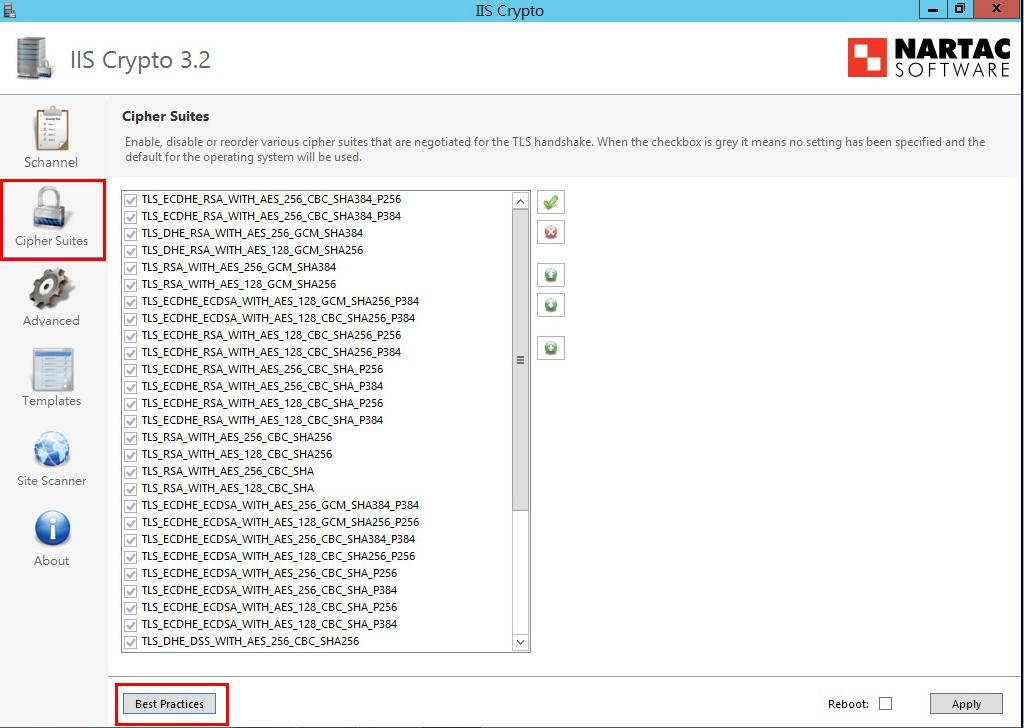
Task: Click the green checkmark enable button
Action: click(551, 202)
